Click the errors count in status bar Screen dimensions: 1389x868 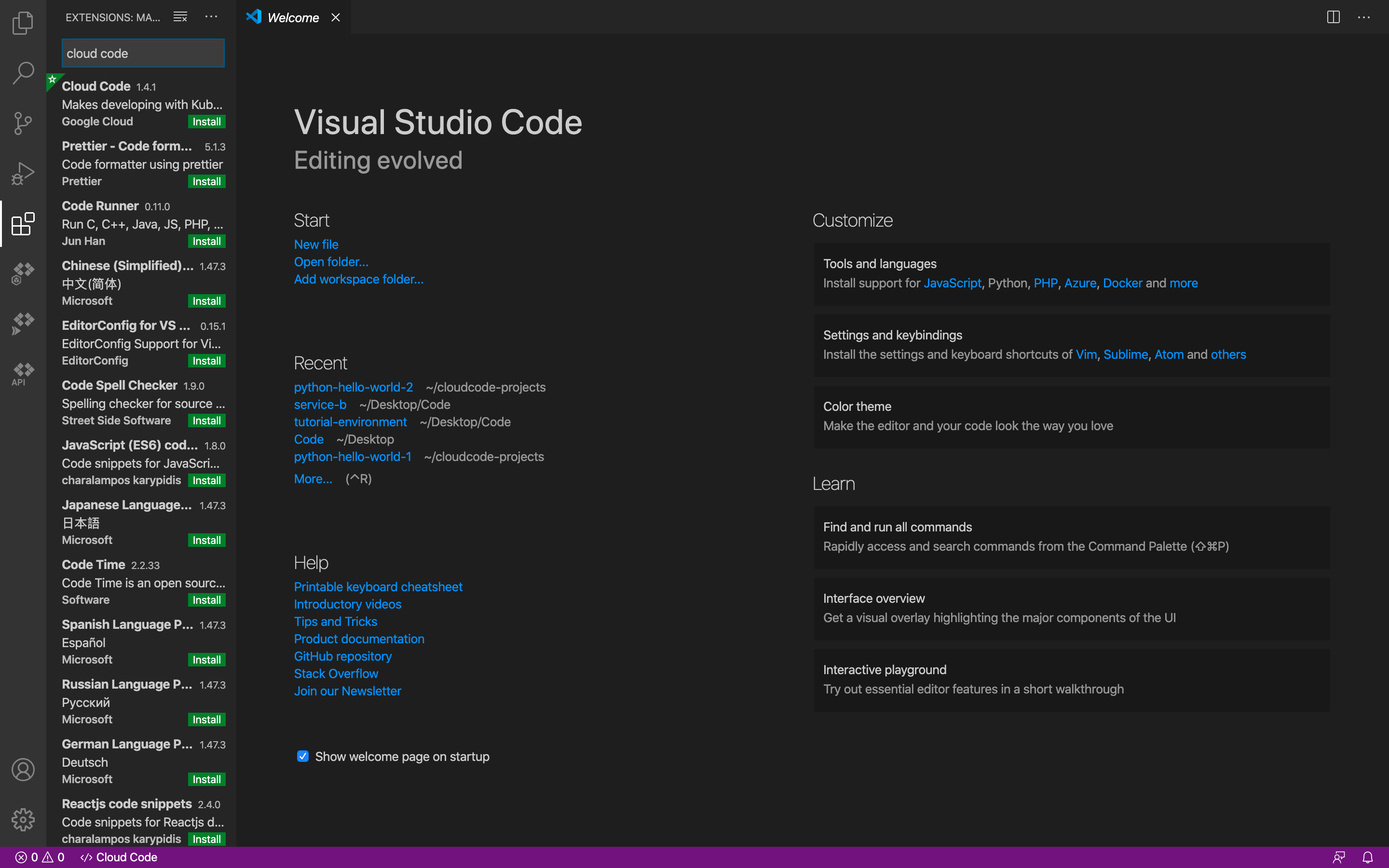pos(27,857)
